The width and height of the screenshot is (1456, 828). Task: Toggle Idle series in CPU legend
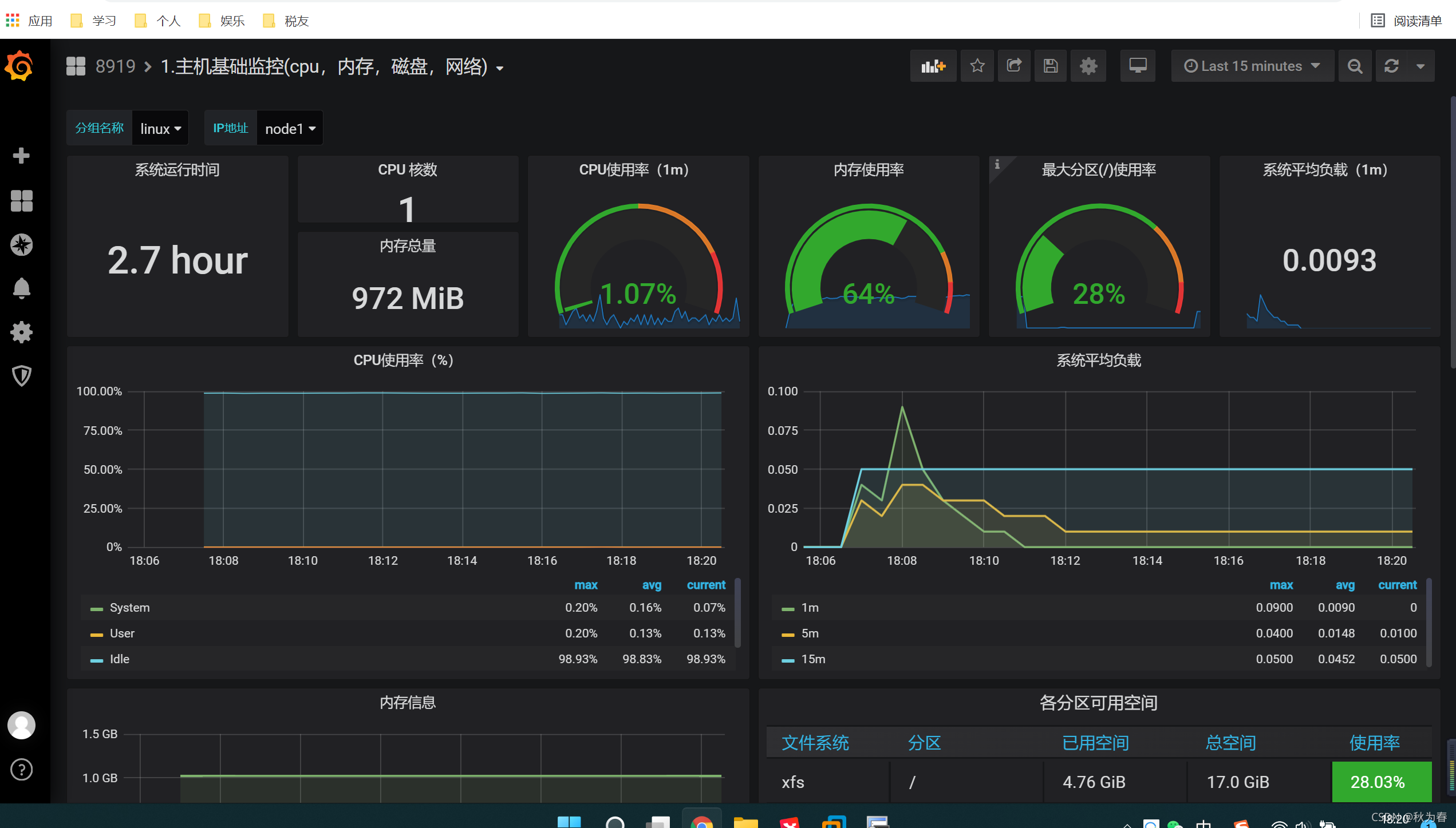119,659
